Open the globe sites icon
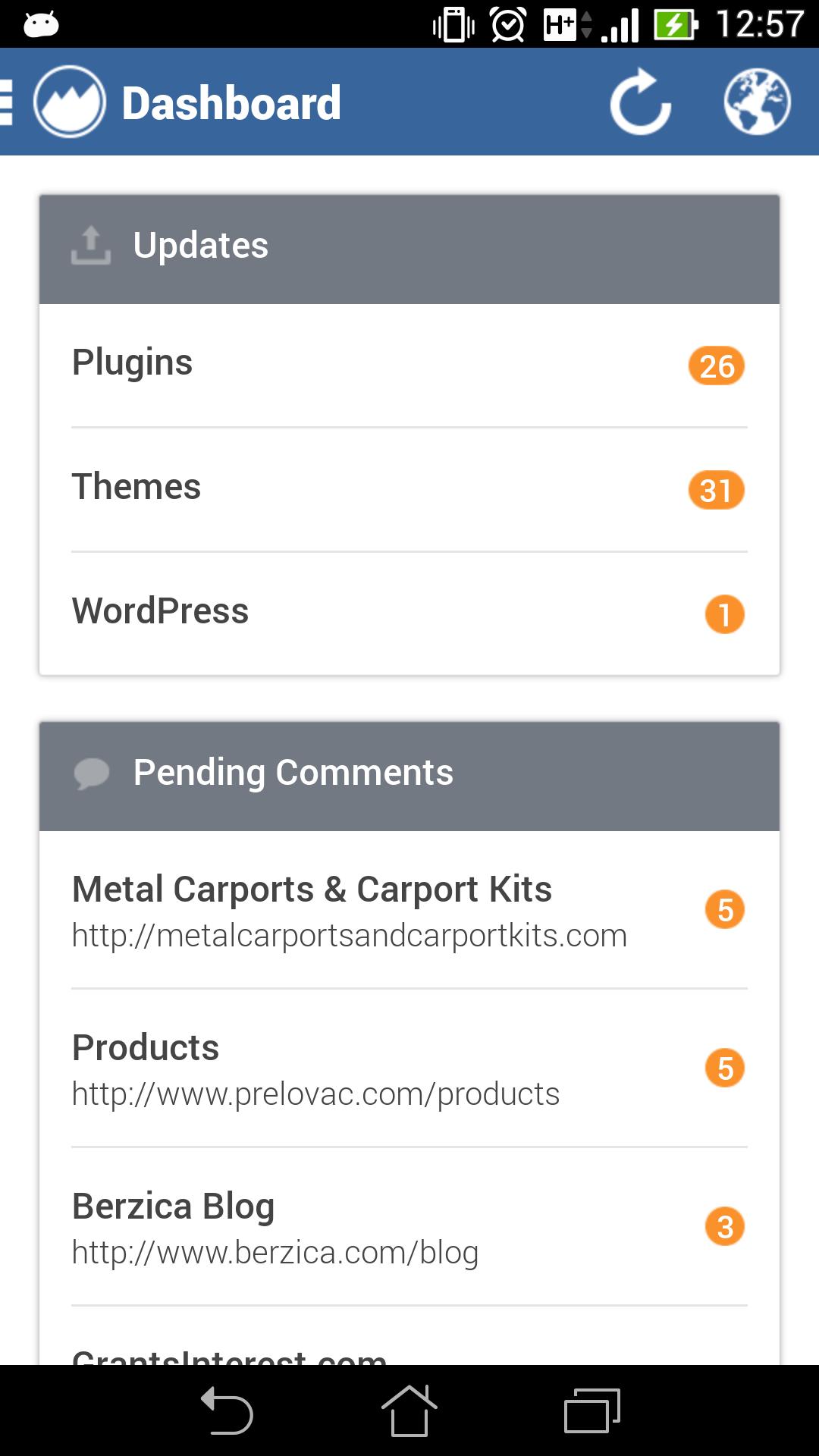 pos(757,102)
